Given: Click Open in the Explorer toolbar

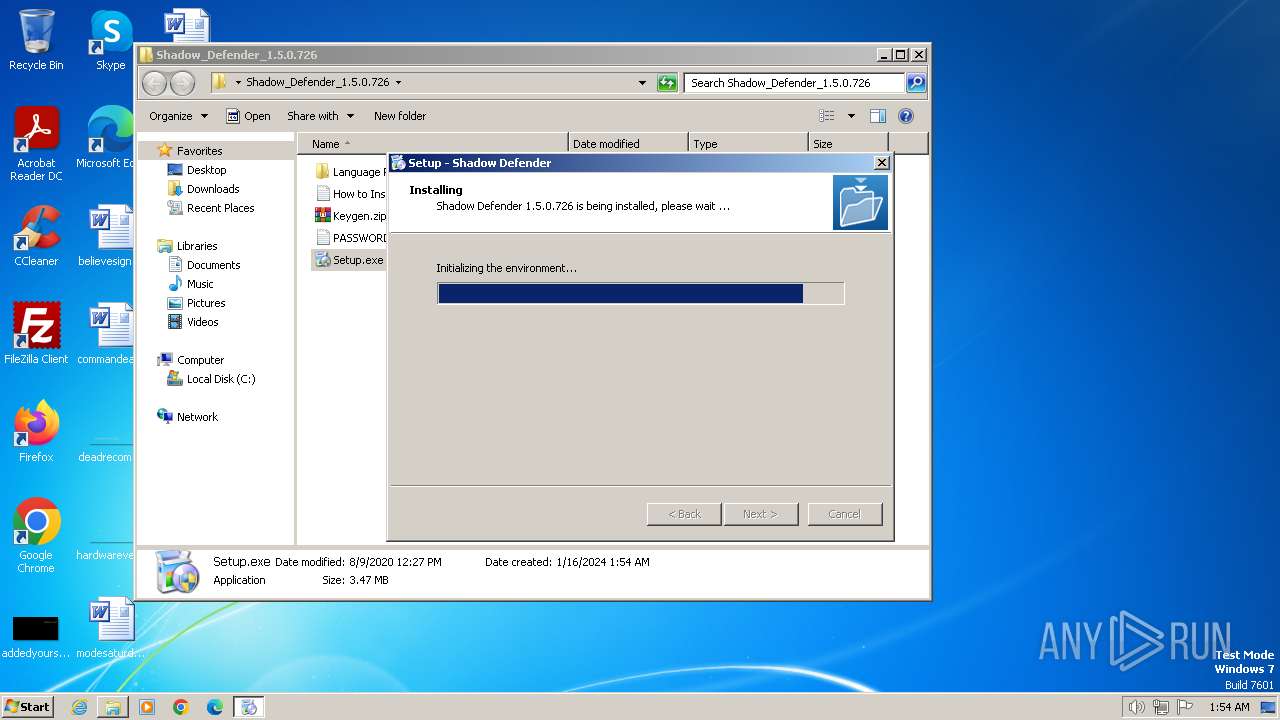Looking at the screenshot, I should (248, 116).
